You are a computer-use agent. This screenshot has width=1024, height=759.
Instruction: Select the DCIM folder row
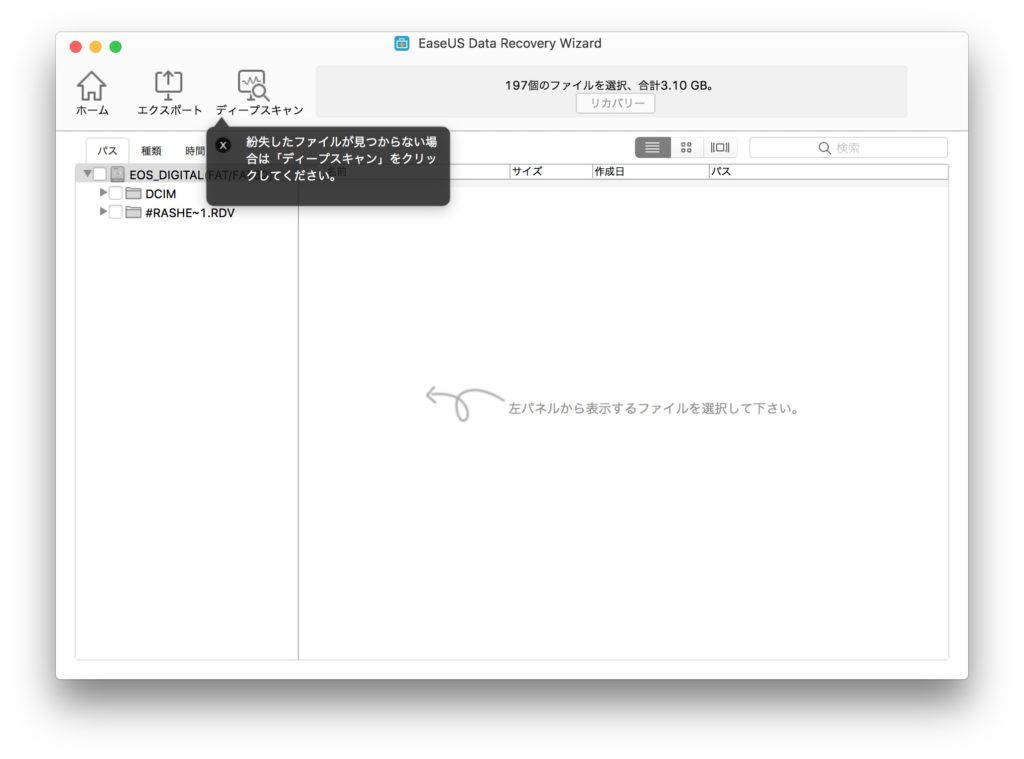[x=187, y=193]
